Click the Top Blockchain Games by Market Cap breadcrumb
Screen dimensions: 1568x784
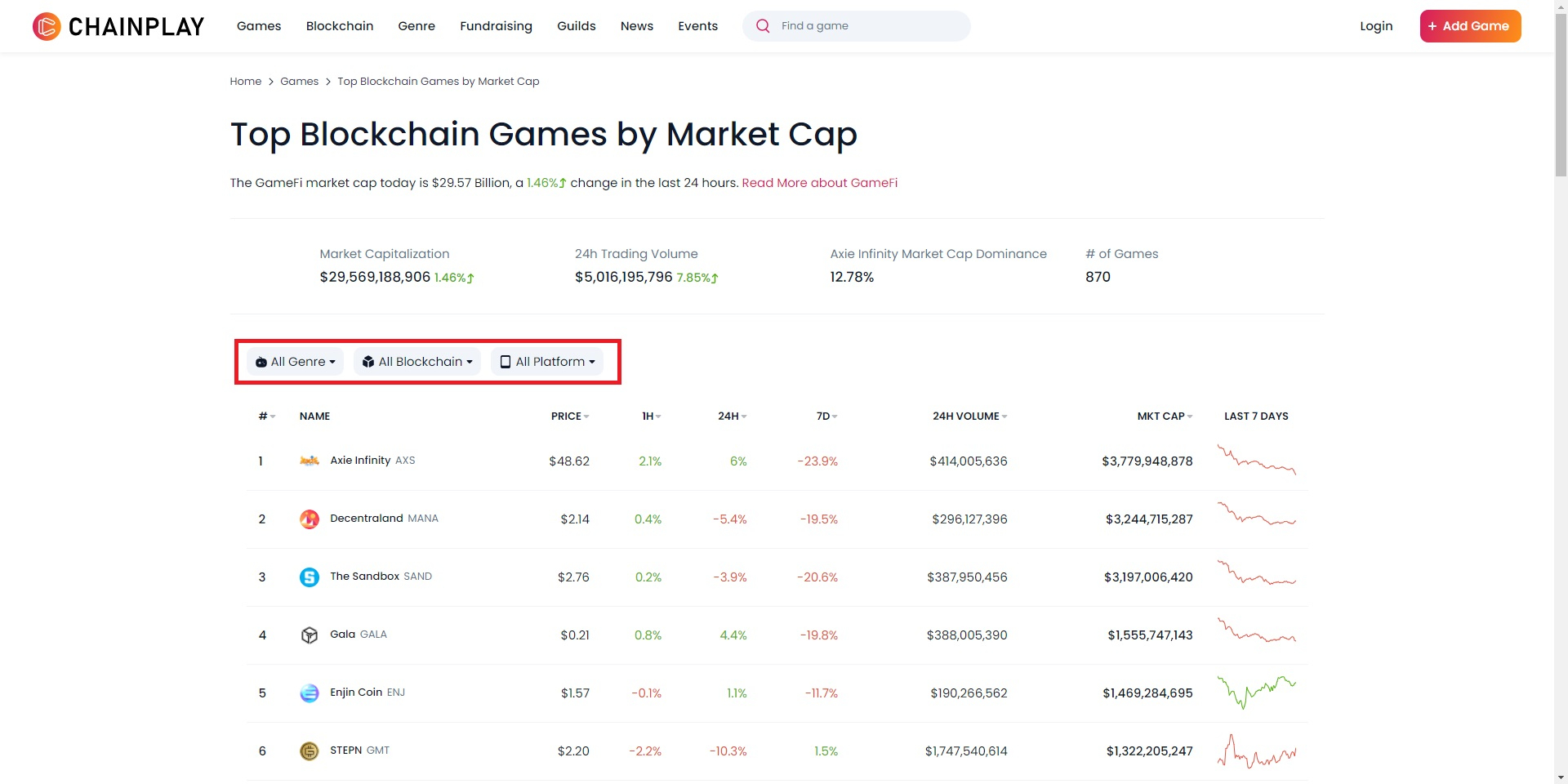[x=439, y=82]
